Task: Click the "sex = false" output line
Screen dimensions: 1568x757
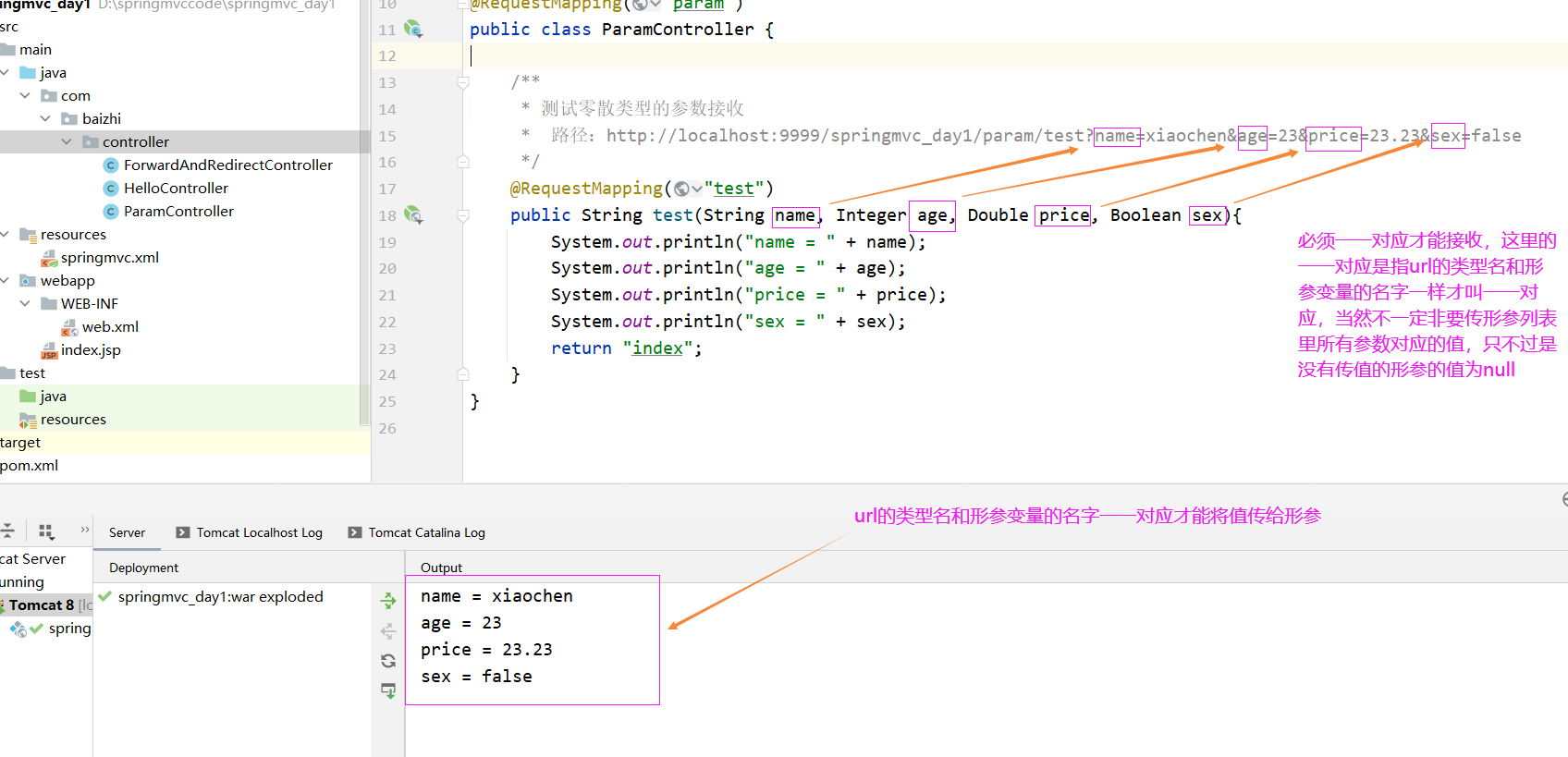Action: click(476, 677)
